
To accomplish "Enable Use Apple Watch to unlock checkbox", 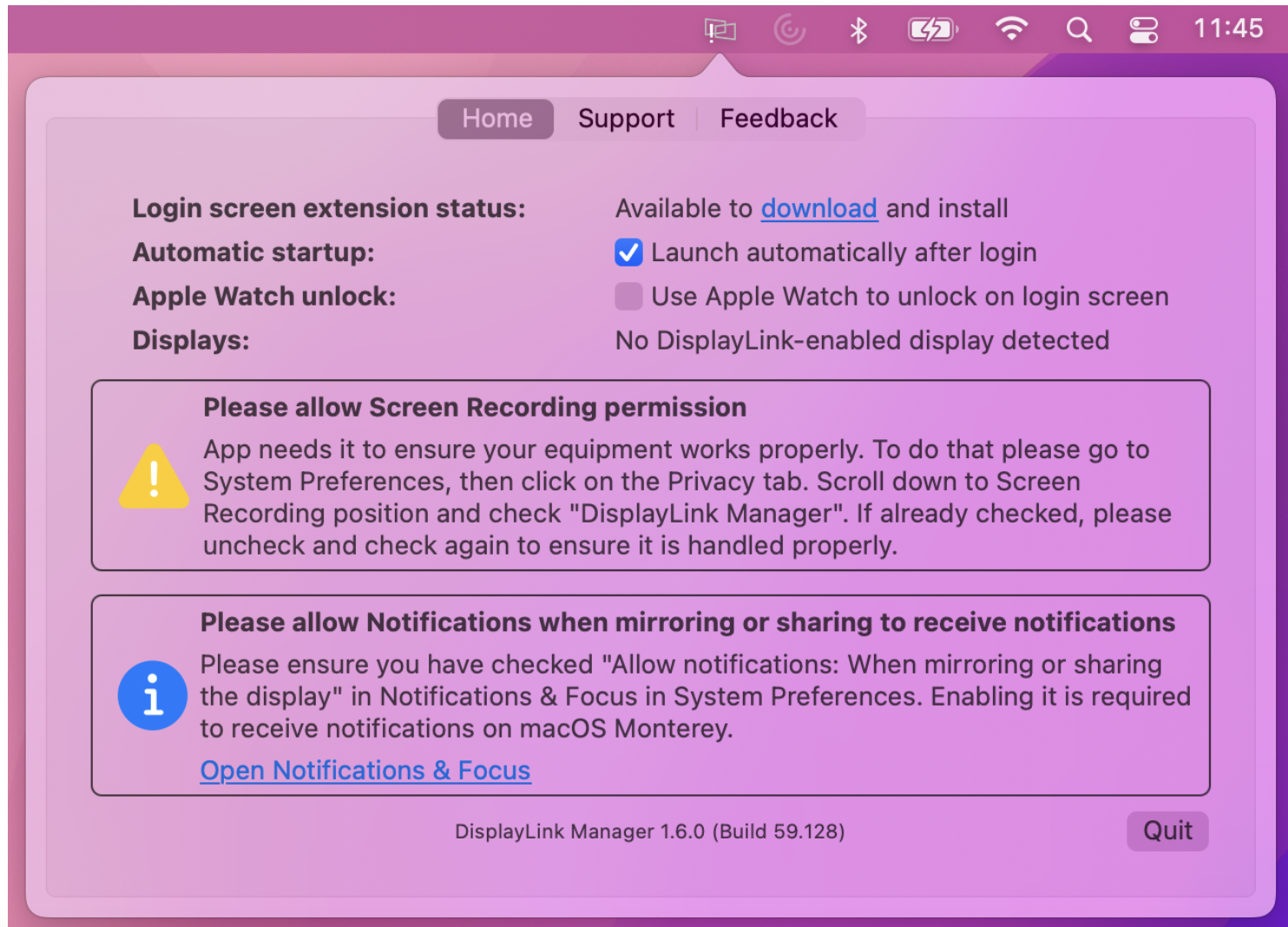I will 628,296.
